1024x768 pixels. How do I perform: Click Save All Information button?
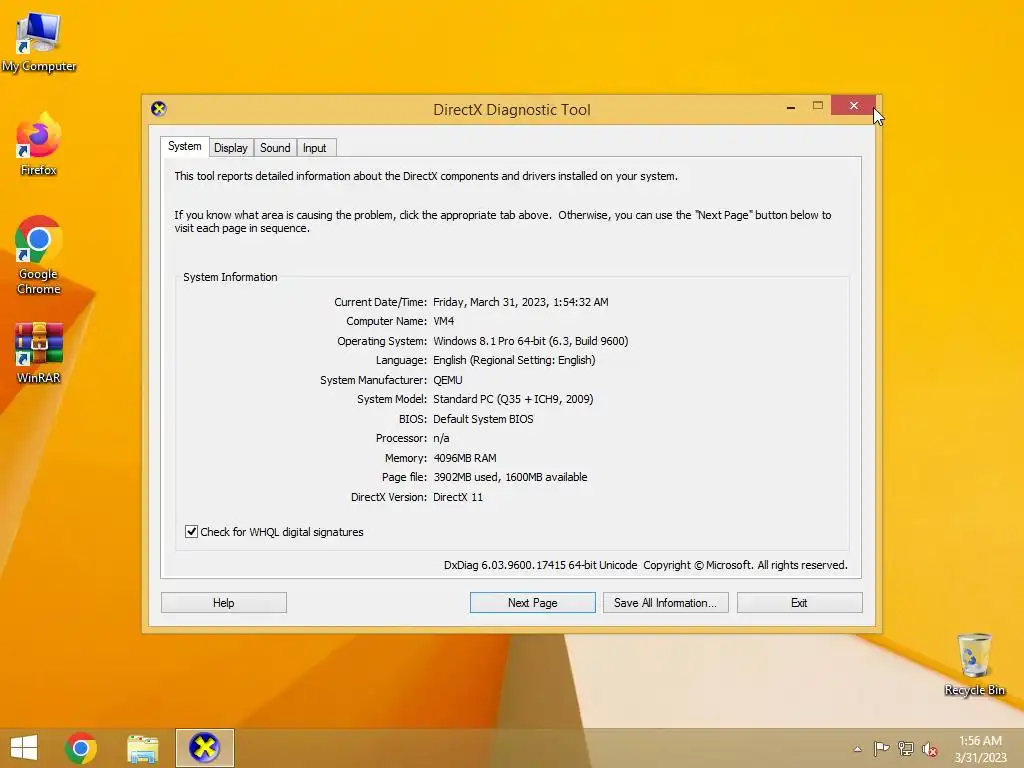665,603
